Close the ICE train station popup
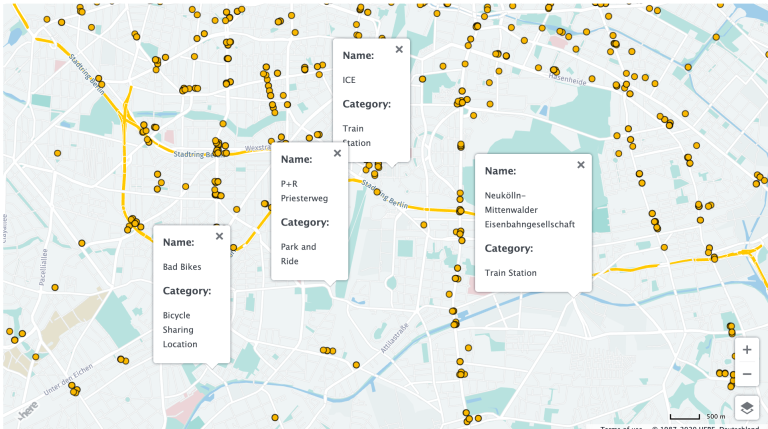 coord(399,49)
